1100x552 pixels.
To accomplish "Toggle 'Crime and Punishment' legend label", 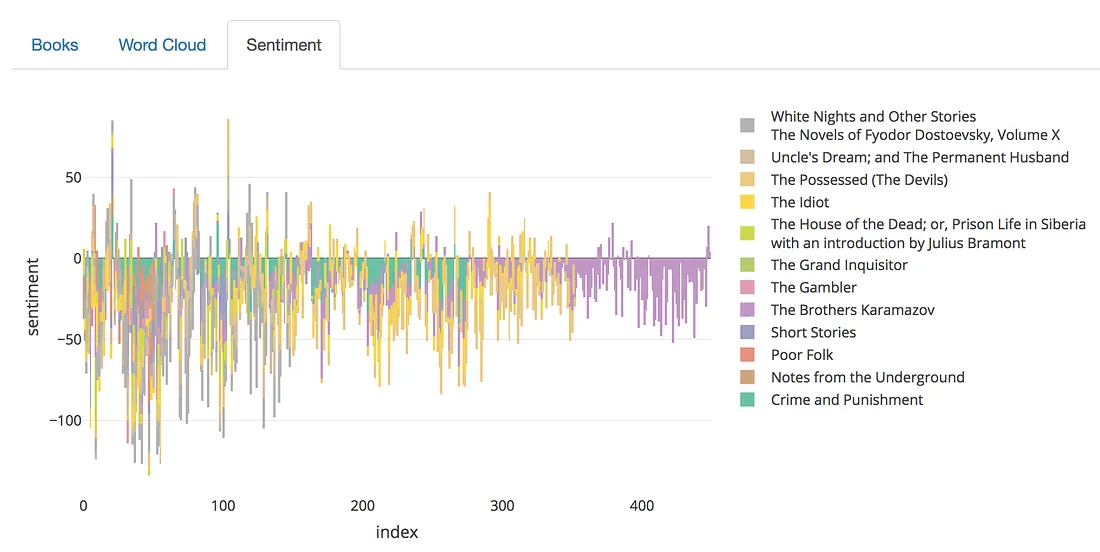I will coord(847,400).
